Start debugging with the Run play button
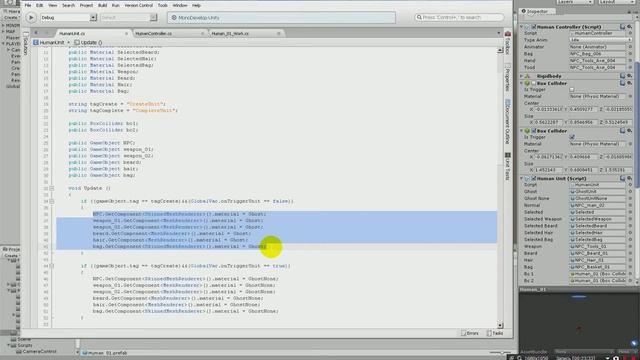The height and width of the screenshot is (360, 640). (x=31, y=18)
